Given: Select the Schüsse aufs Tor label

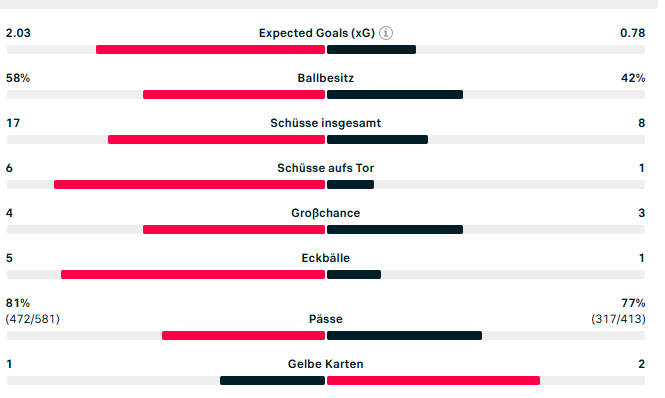Looking at the screenshot, I should (325, 168).
